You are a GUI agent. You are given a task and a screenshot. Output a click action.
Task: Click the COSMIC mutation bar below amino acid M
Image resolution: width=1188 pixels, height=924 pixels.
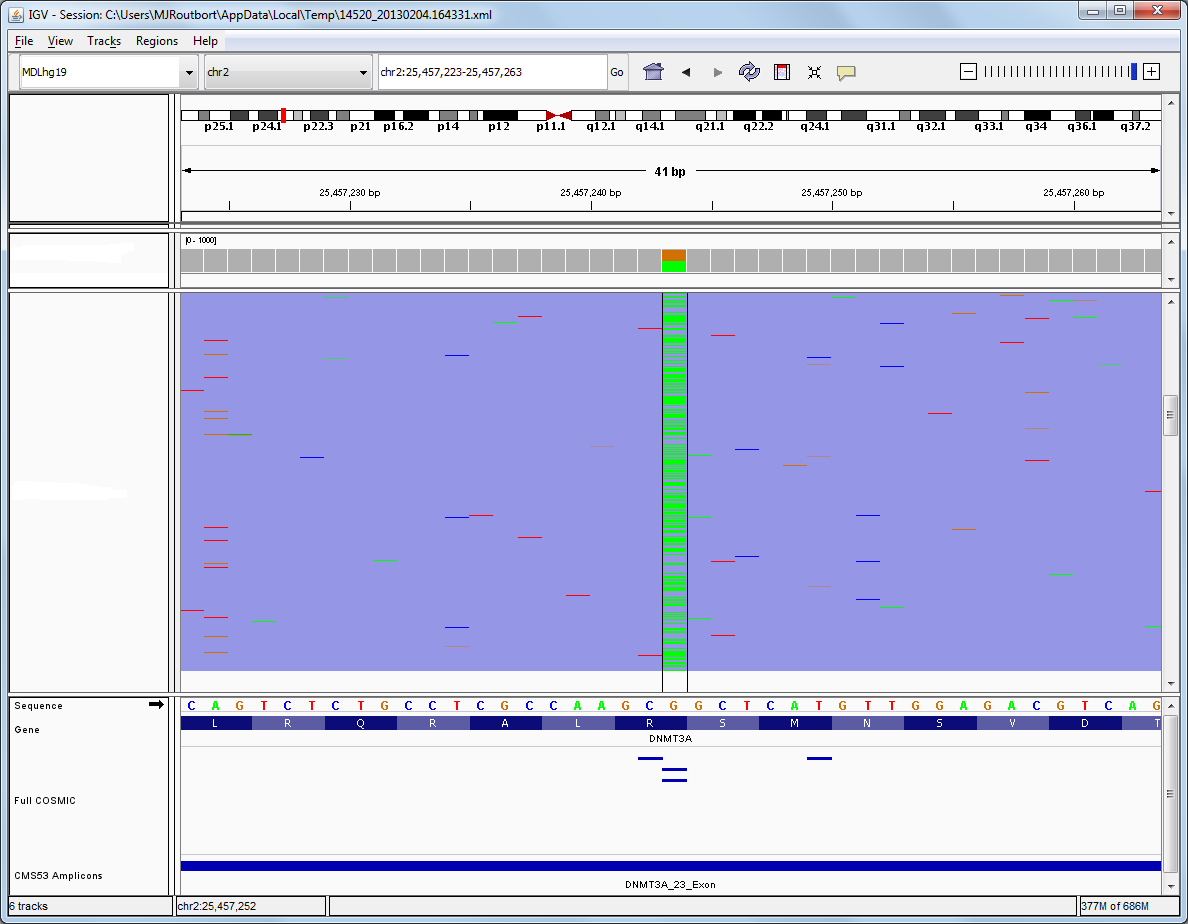pos(819,758)
